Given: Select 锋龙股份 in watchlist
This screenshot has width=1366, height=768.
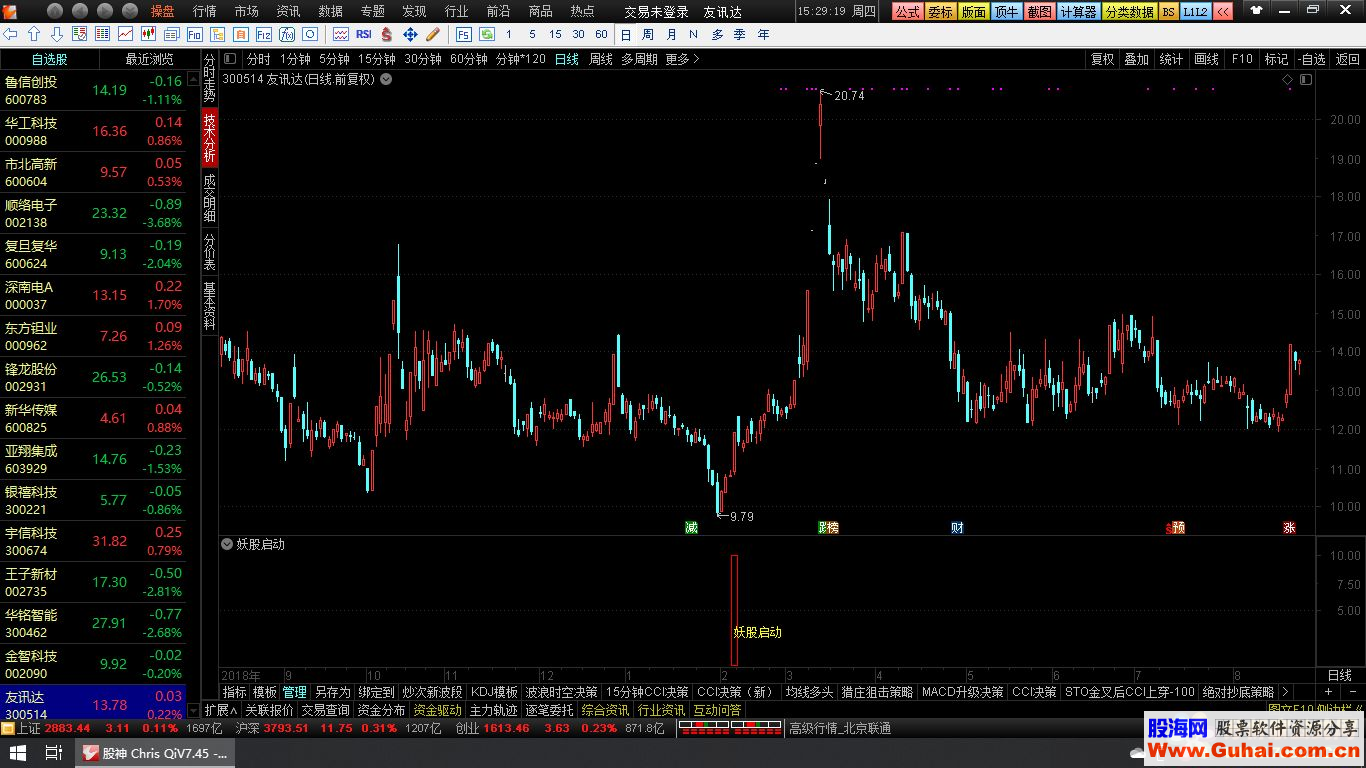Looking at the screenshot, I should pyautogui.click(x=93, y=377).
